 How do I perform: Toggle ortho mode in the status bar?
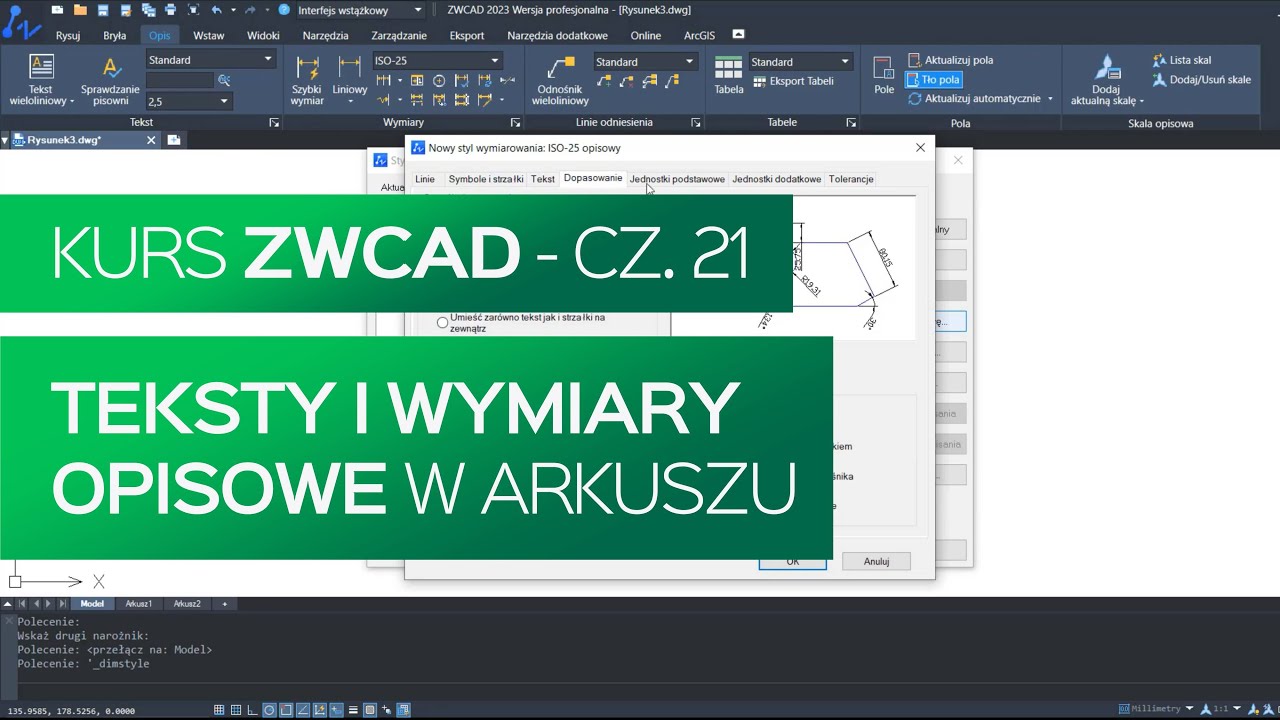click(x=253, y=710)
